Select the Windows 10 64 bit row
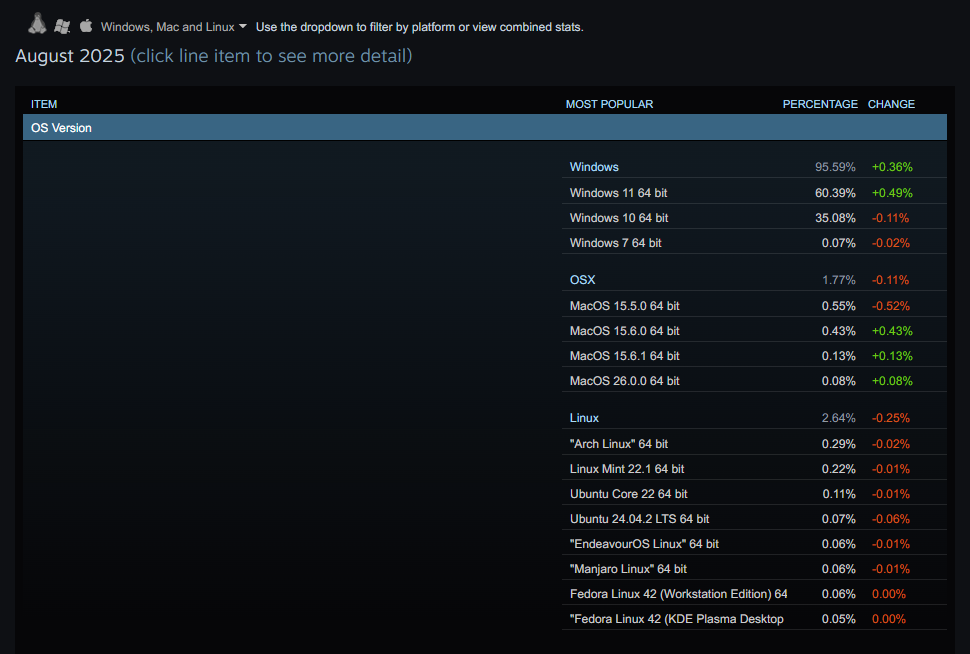 pyautogui.click(x=754, y=217)
